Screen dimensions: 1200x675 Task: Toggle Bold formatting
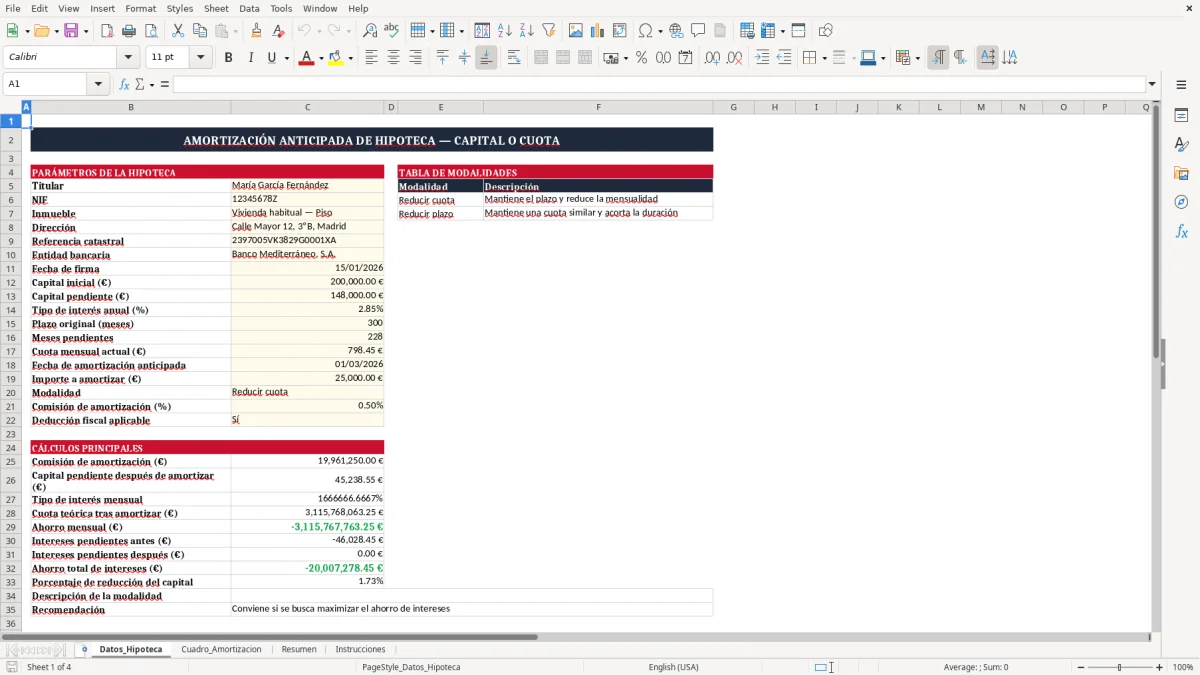pyautogui.click(x=228, y=58)
